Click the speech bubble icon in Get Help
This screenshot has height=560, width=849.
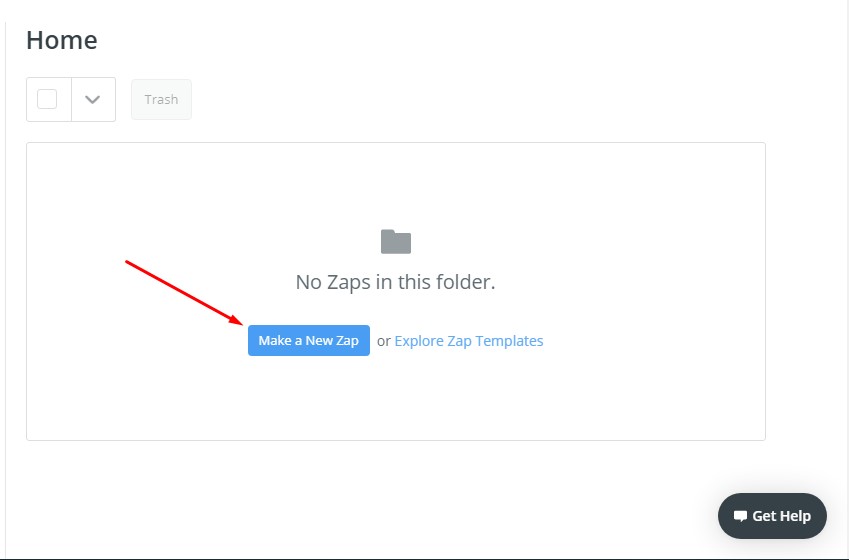point(740,516)
